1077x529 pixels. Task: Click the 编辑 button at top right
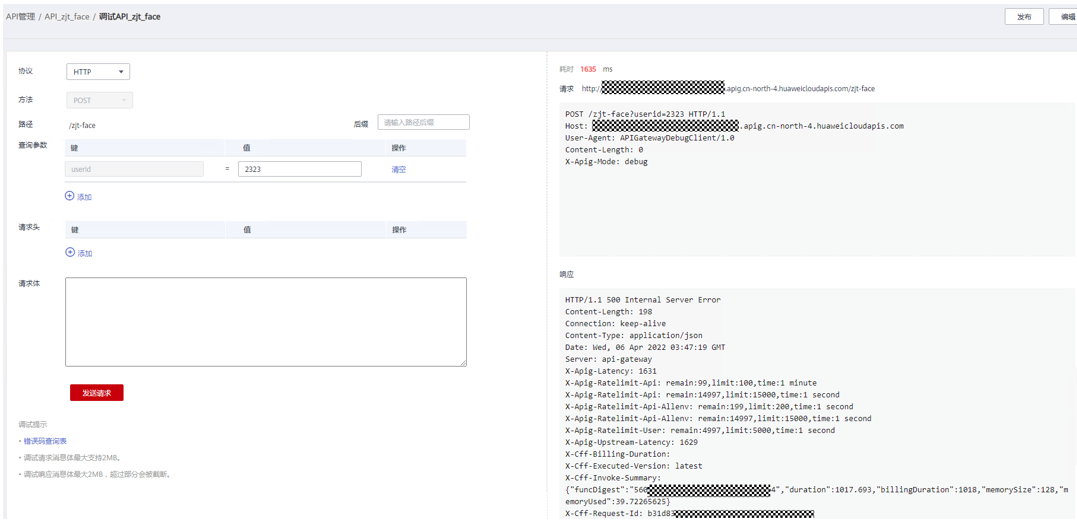coord(1066,17)
